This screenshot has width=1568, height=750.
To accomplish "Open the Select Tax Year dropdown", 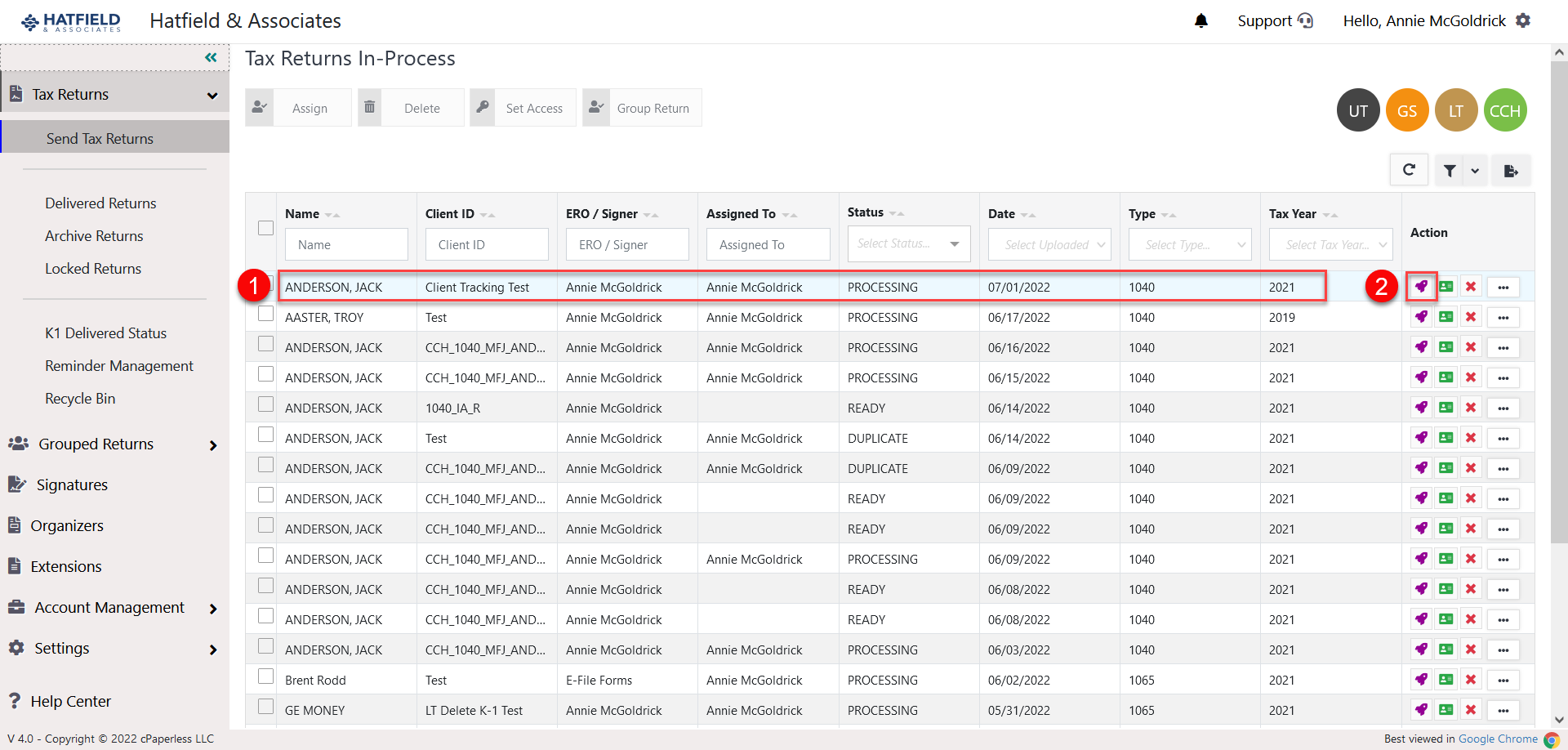I will click(1330, 243).
